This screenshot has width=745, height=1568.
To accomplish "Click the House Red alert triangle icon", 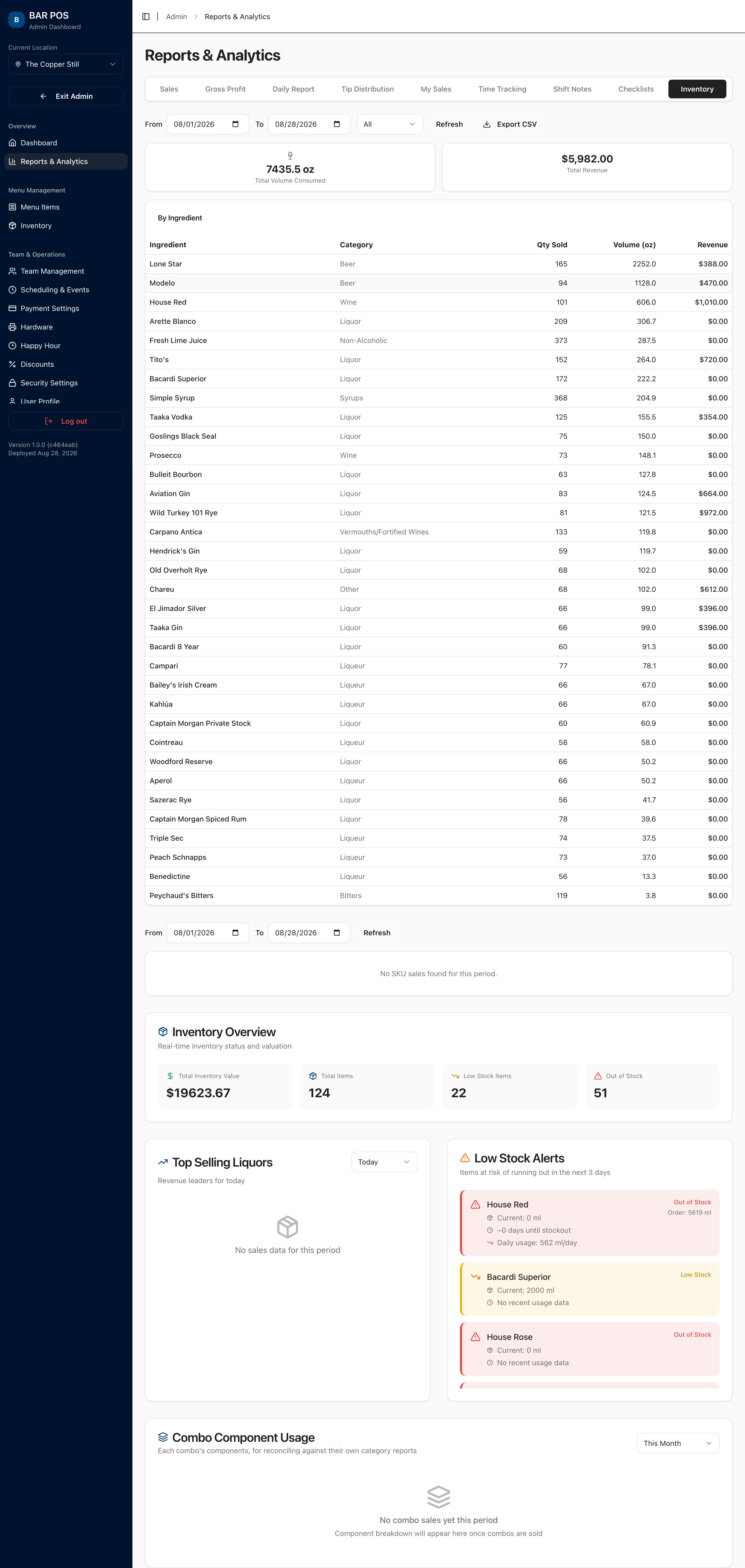I will tap(475, 1205).
